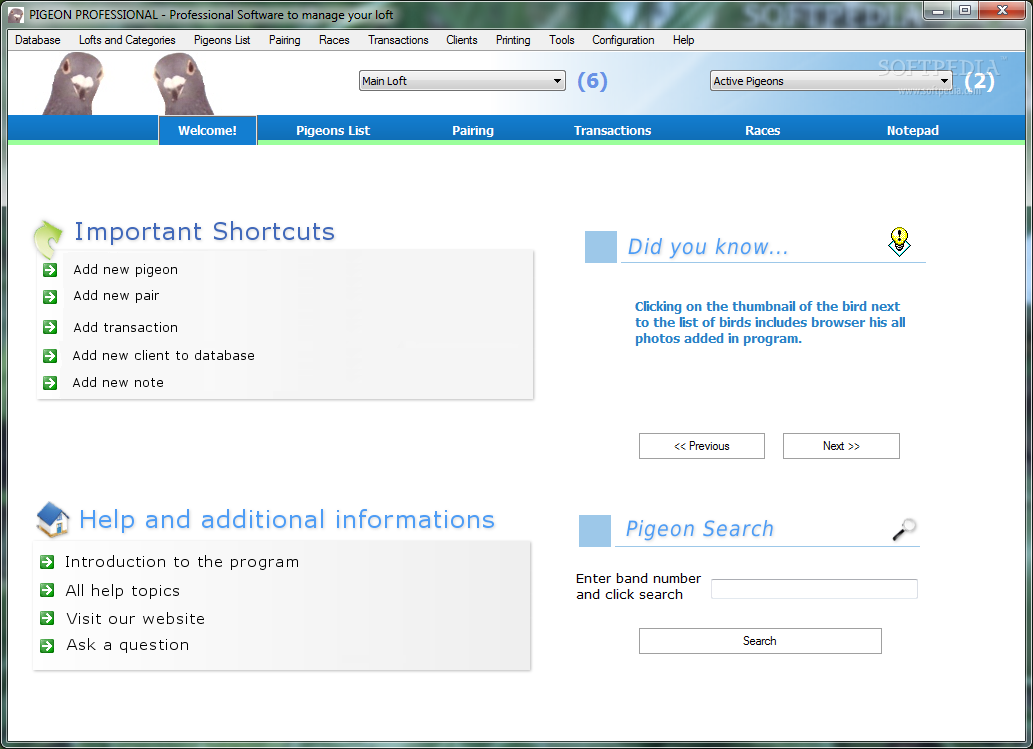The width and height of the screenshot is (1033, 749).
Task: Click the Next >> tip button
Action: [841, 446]
